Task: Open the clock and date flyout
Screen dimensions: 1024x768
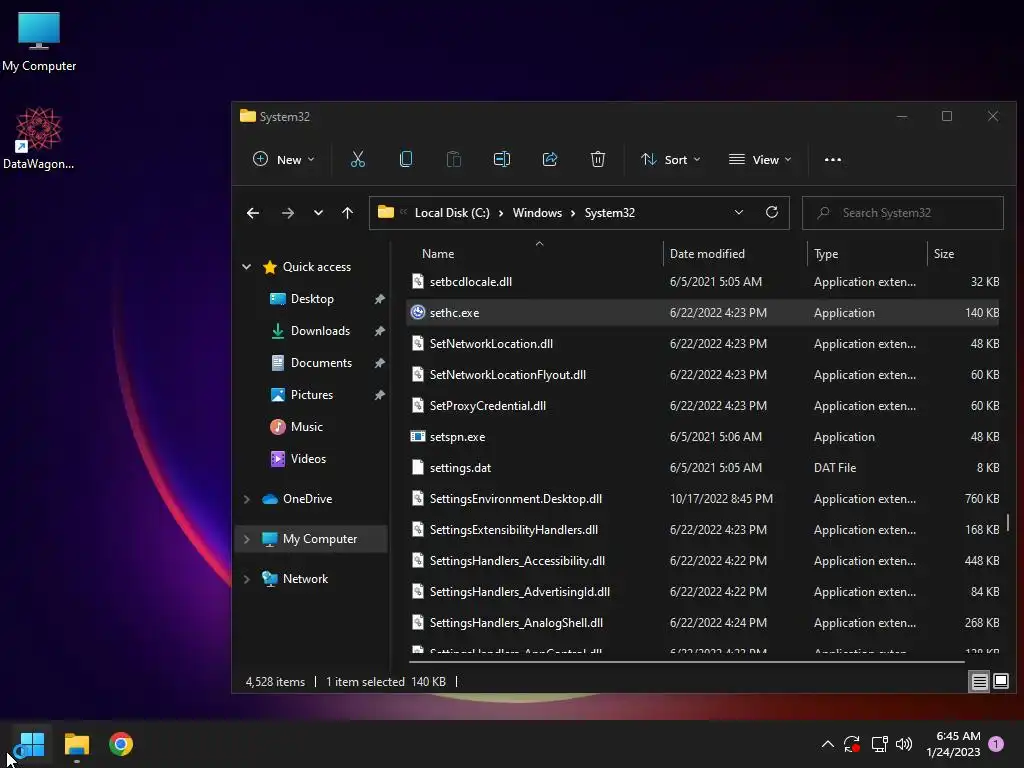Action: tap(953, 744)
